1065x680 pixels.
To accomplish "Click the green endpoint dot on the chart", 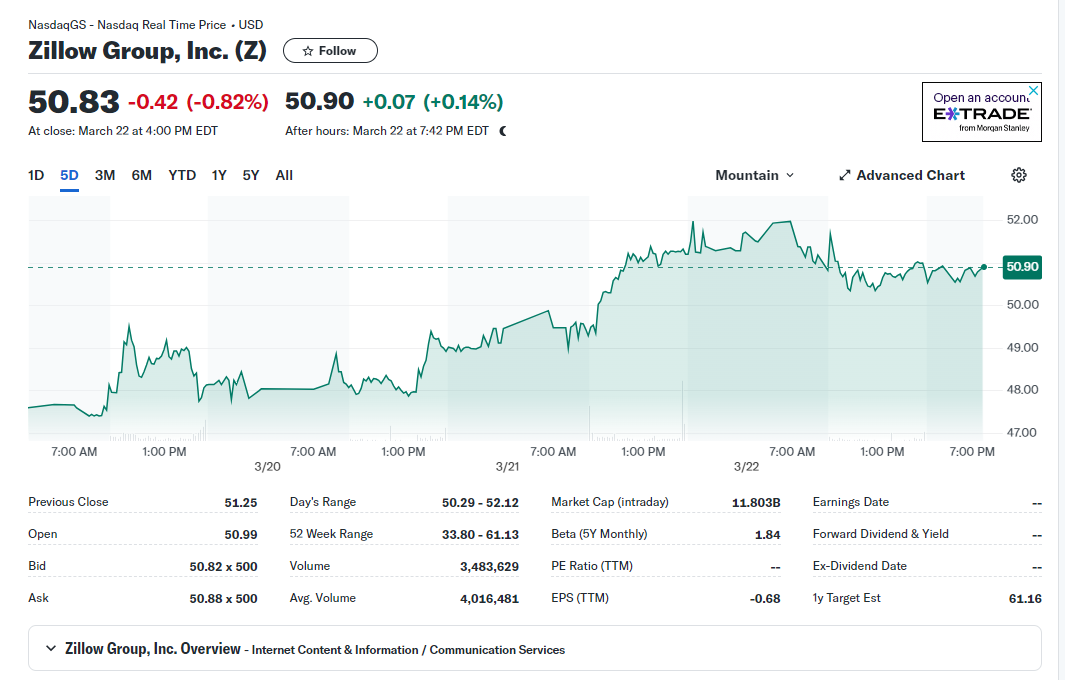I will pyautogui.click(x=983, y=267).
